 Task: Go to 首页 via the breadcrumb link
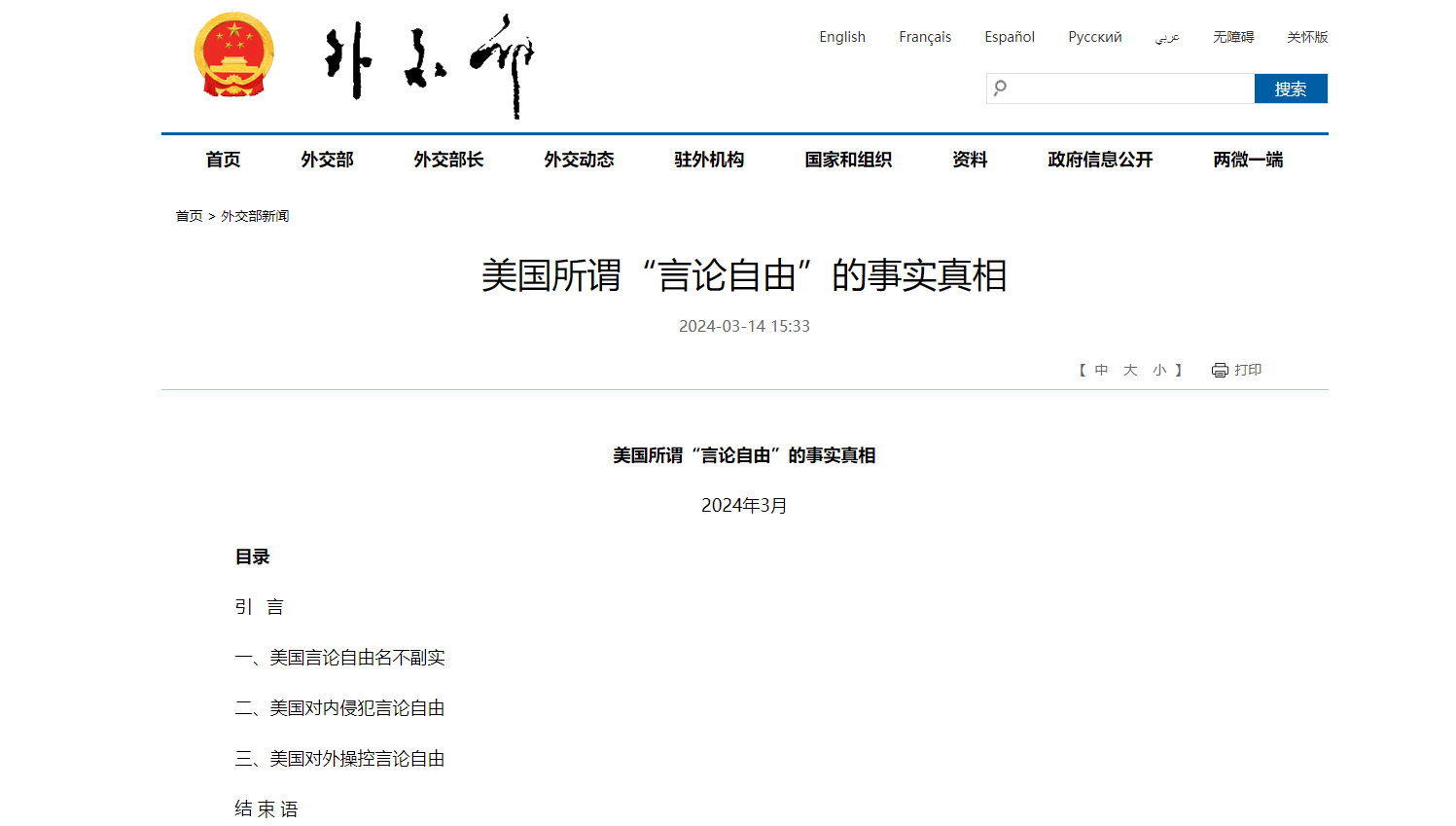(x=189, y=216)
